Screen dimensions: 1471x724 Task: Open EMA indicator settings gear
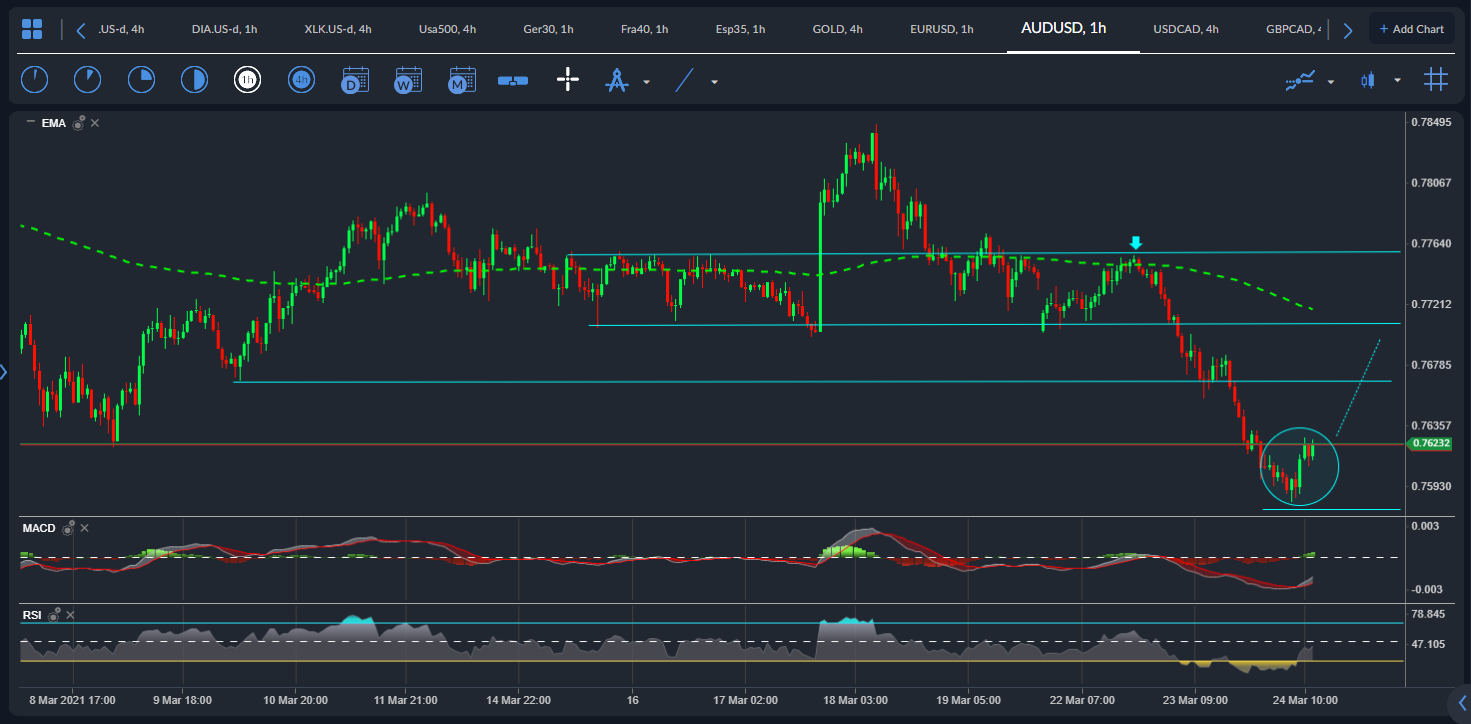pyautogui.click(x=79, y=123)
